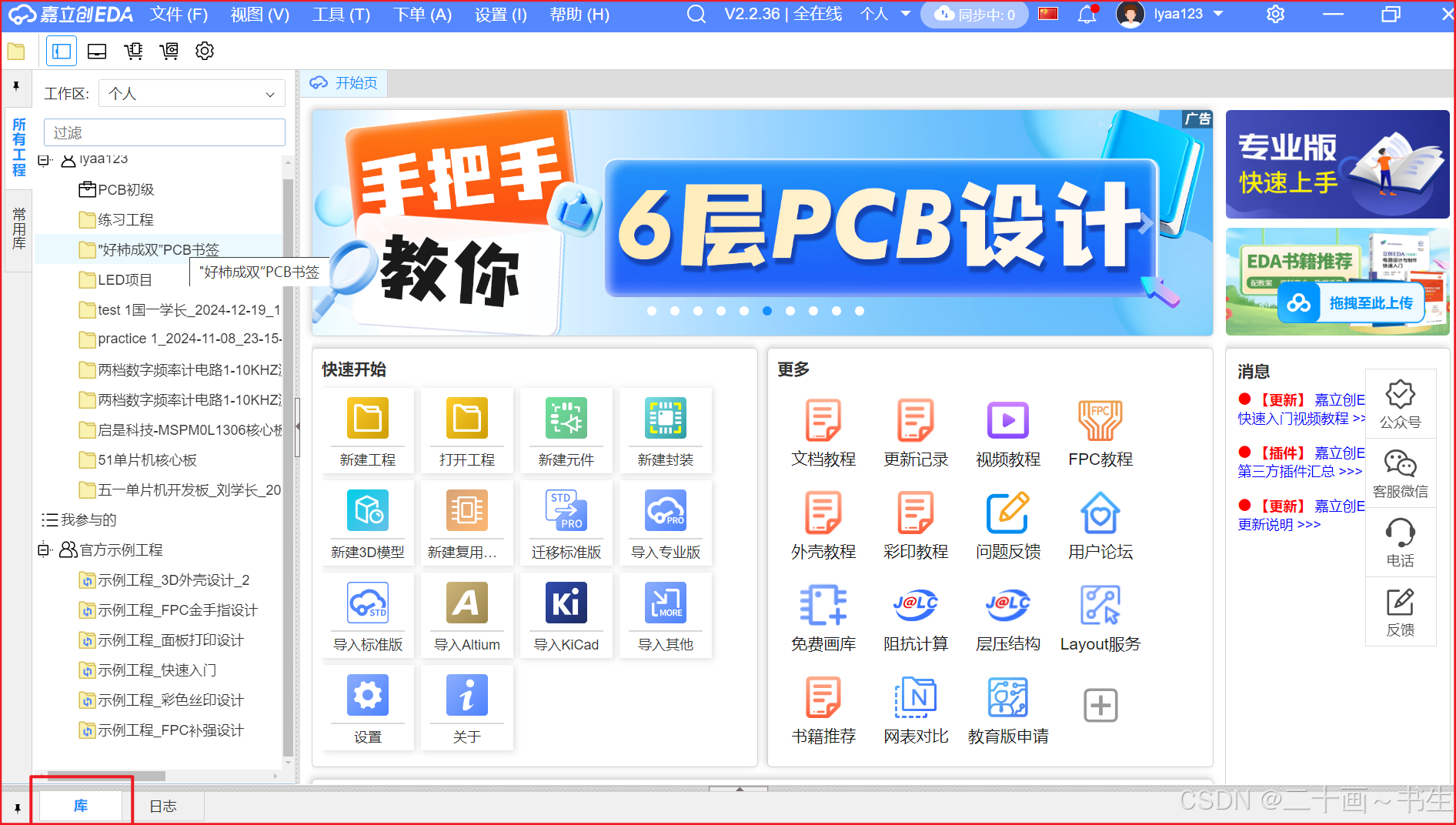Click the 新建元件 icon
Viewport: 1456px width, 825px height.
click(x=566, y=418)
